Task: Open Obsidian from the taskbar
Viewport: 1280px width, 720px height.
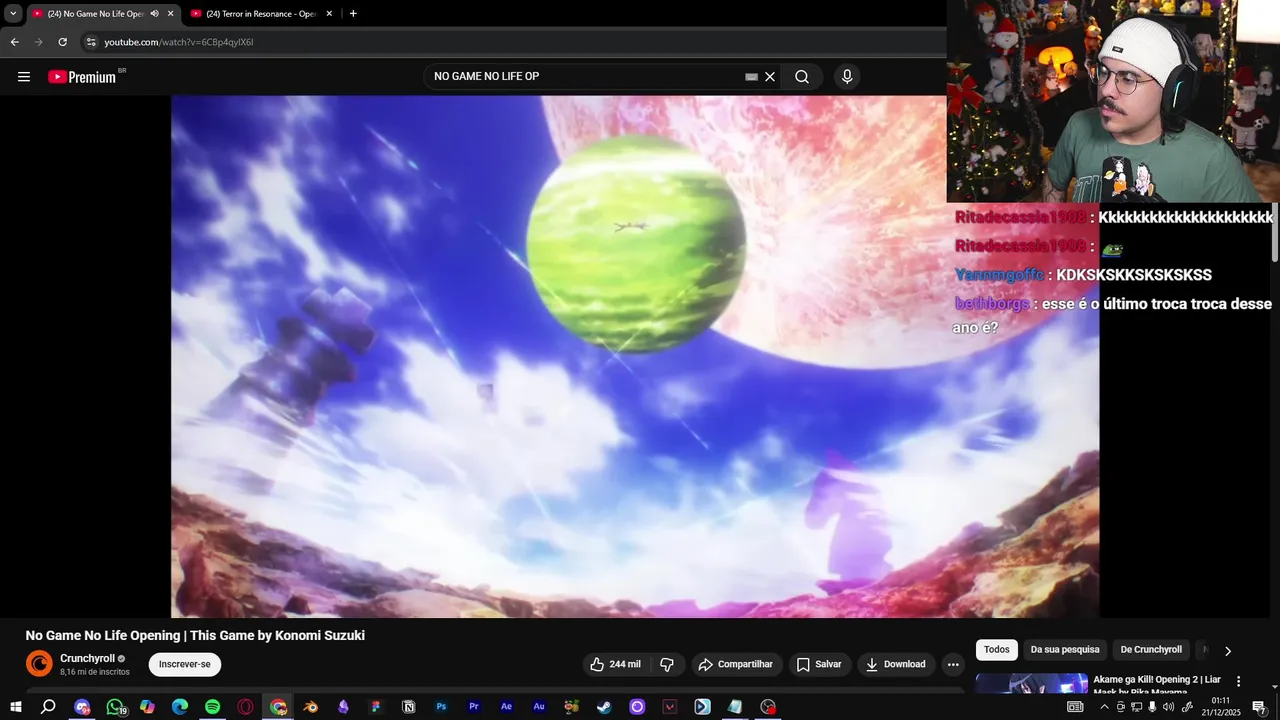Action: pyautogui.click(x=343, y=707)
